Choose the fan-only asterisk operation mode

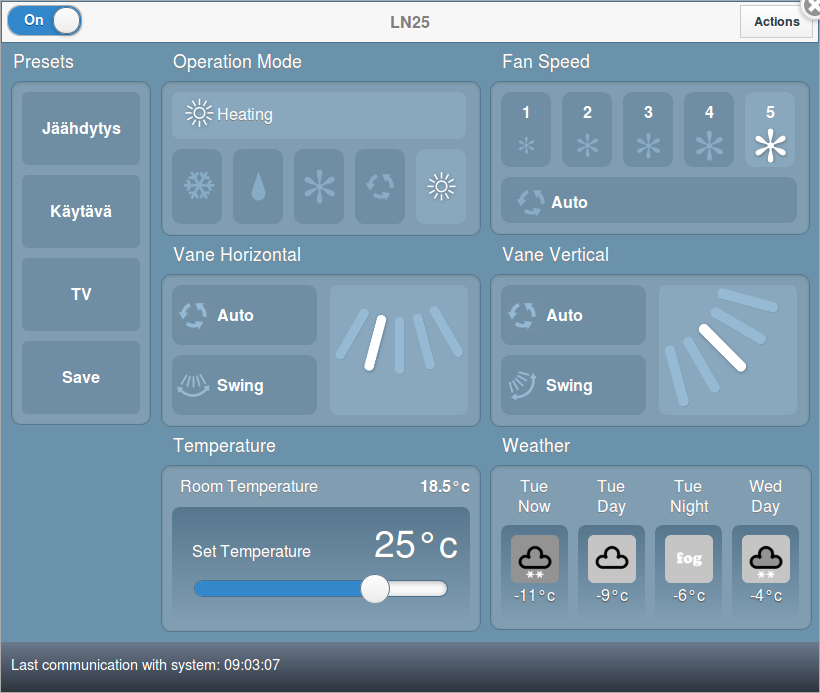[x=319, y=187]
